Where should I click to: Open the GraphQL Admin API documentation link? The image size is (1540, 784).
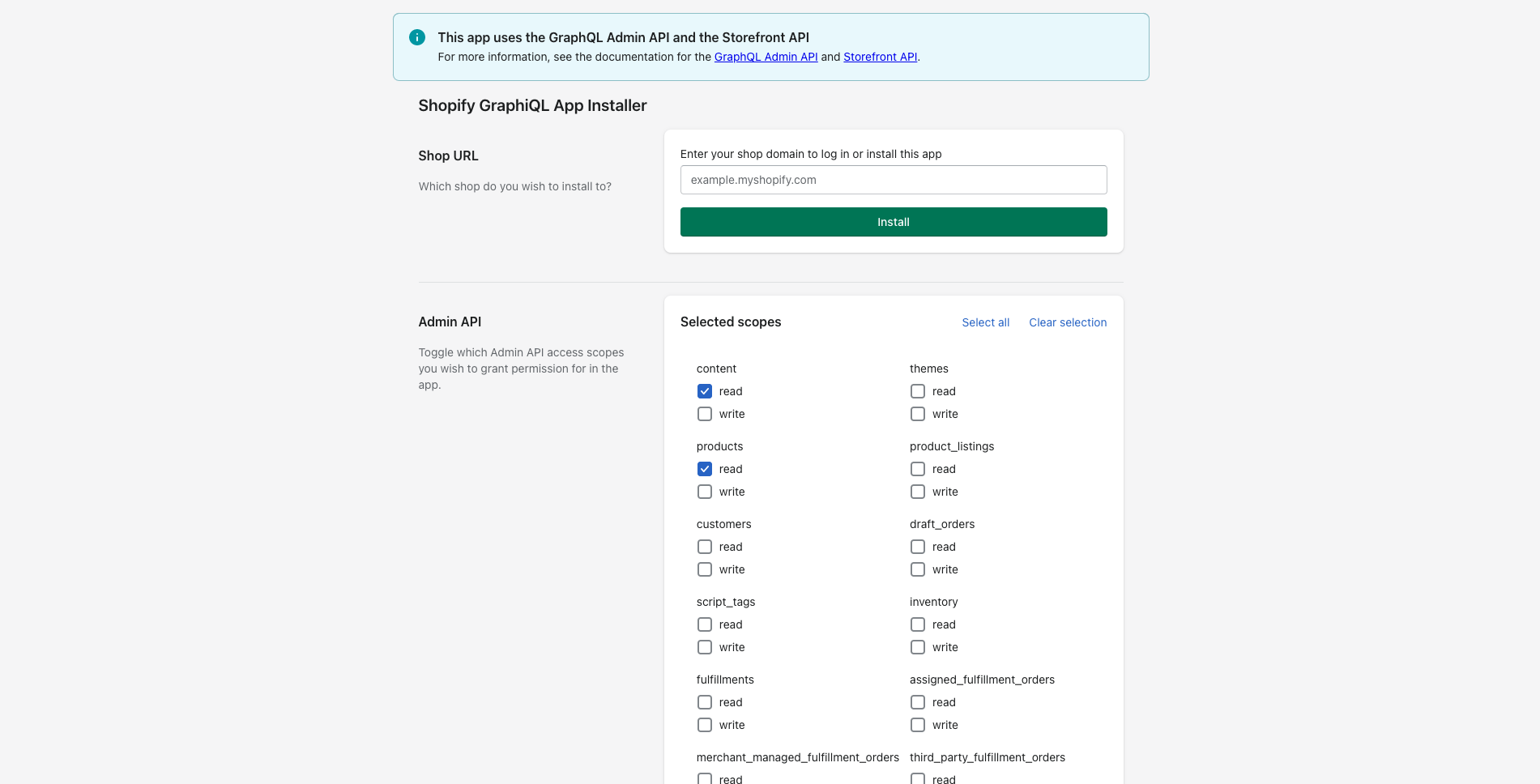(x=766, y=57)
